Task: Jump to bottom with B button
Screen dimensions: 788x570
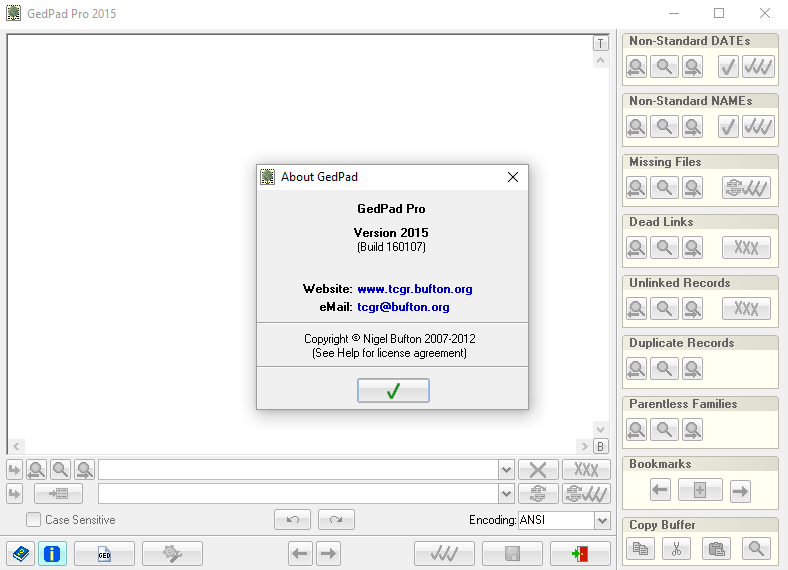Action: pyautogui.click(x=601, y=446)
